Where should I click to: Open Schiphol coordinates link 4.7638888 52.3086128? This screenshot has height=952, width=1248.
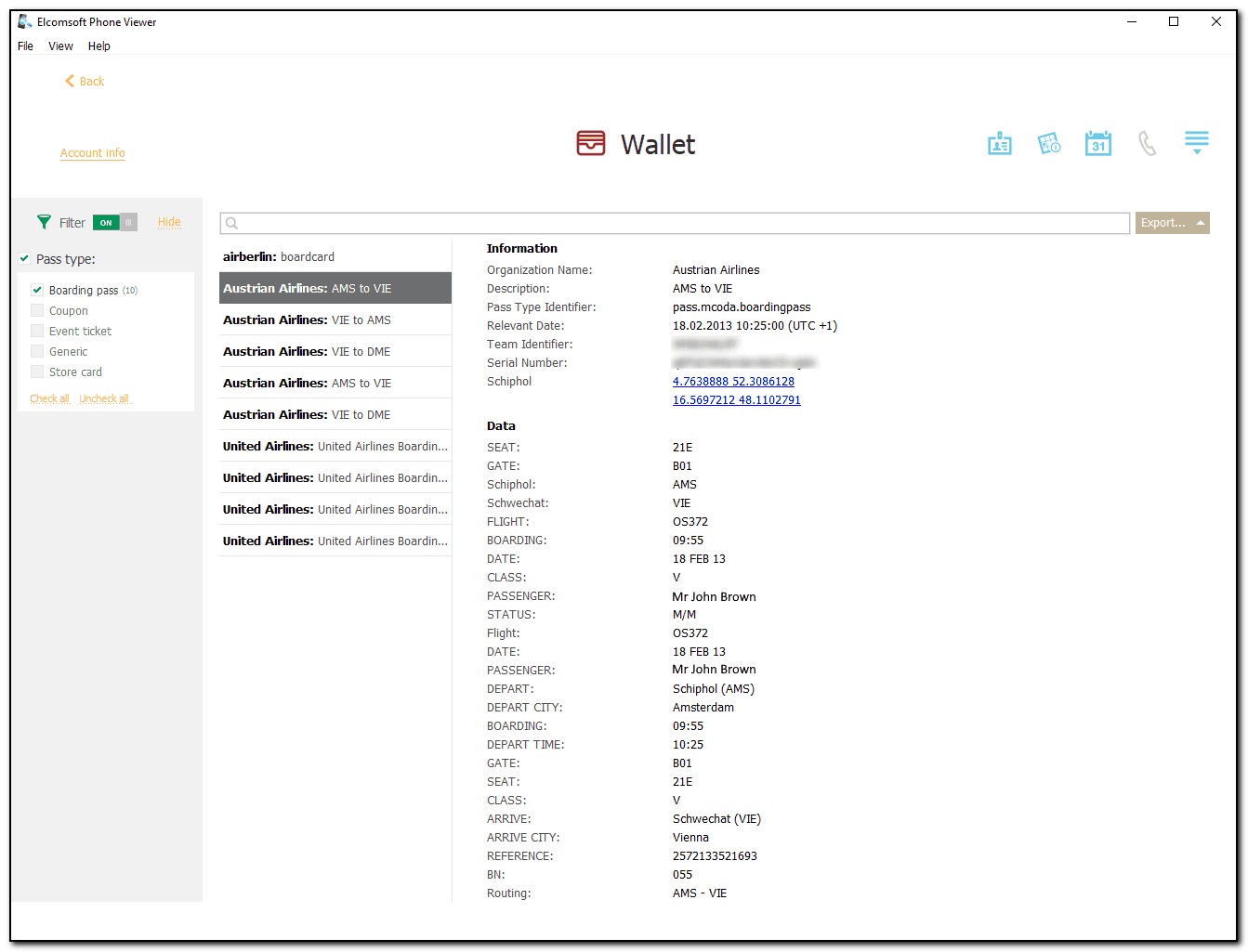click(733, 382)
